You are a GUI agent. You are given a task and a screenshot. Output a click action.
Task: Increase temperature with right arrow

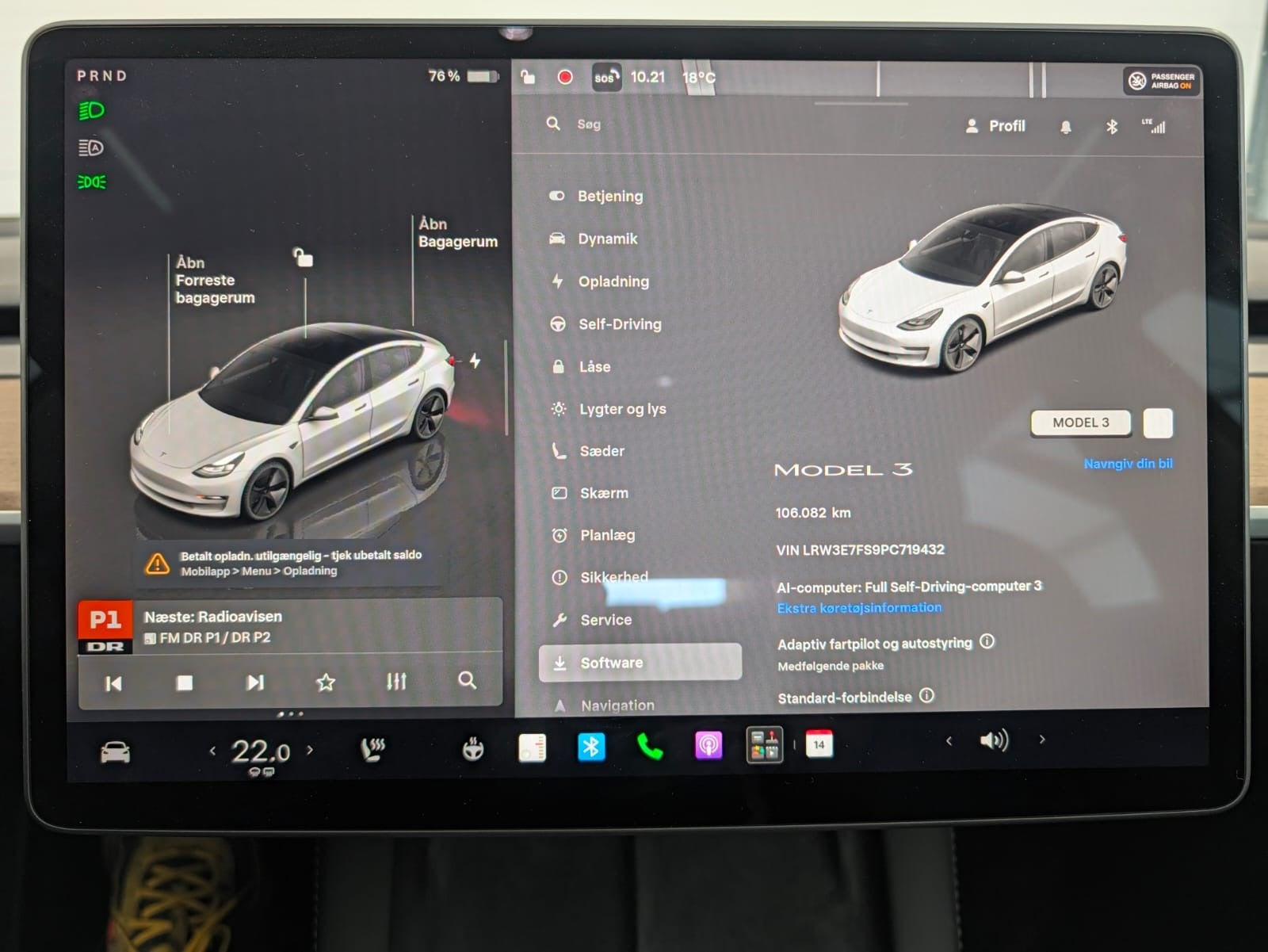[310, 749]
